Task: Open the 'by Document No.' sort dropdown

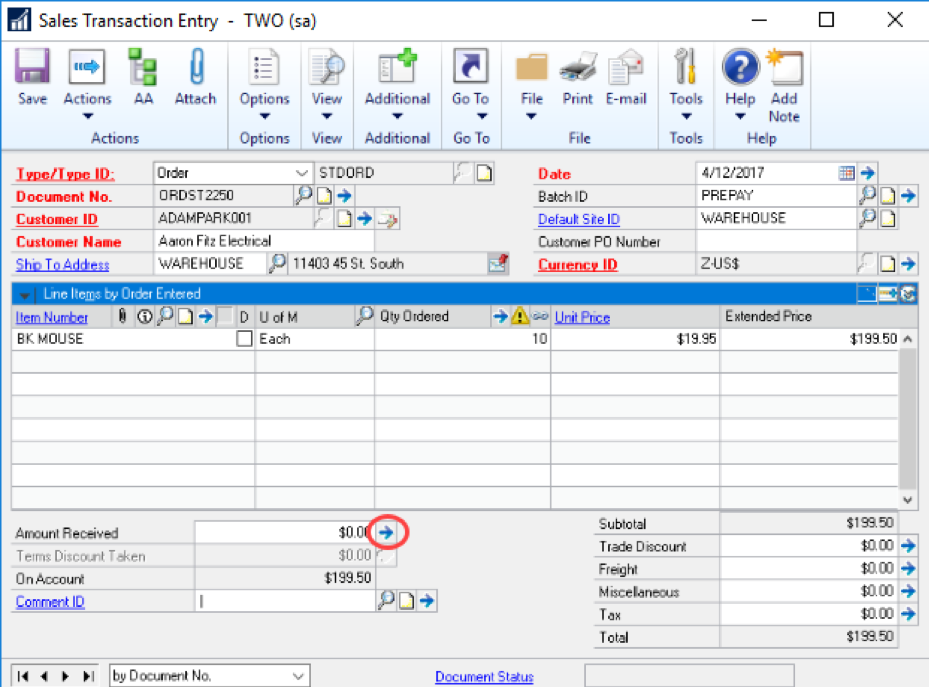Action: click(298, 676)
